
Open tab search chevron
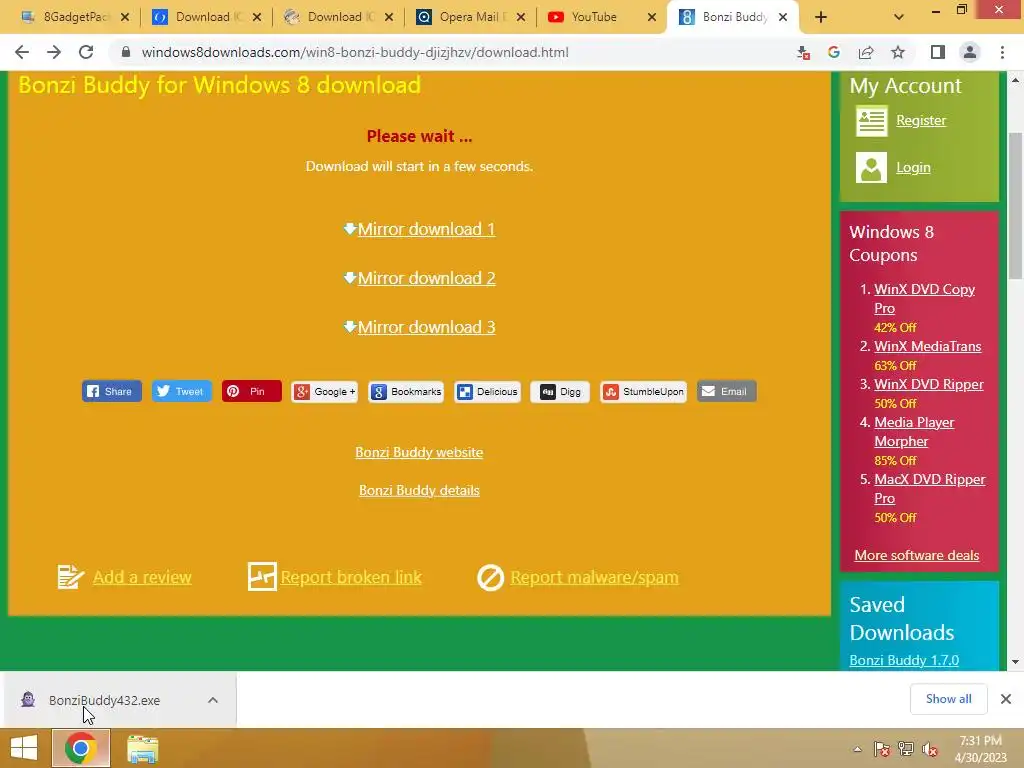[899, 18]
